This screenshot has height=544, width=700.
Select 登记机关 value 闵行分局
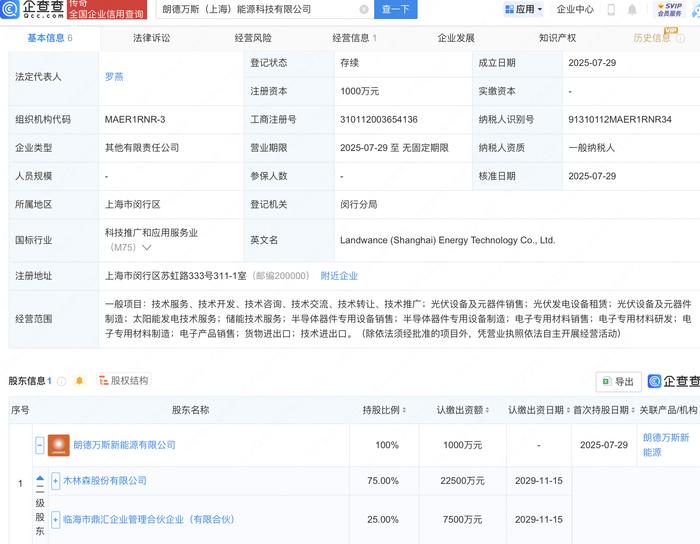pos(358,204)
